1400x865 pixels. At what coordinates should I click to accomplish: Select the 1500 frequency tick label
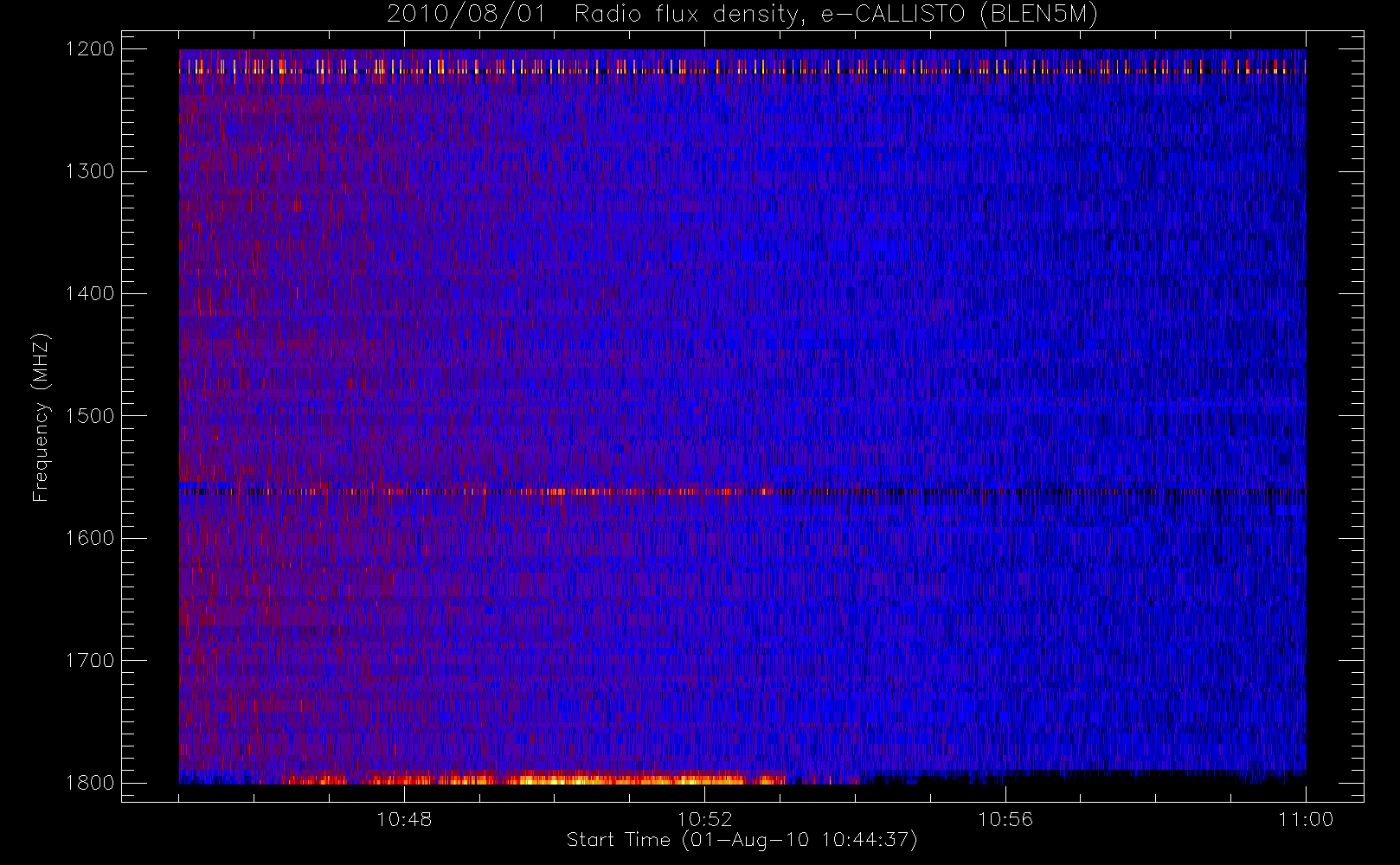tap(90, 415)
